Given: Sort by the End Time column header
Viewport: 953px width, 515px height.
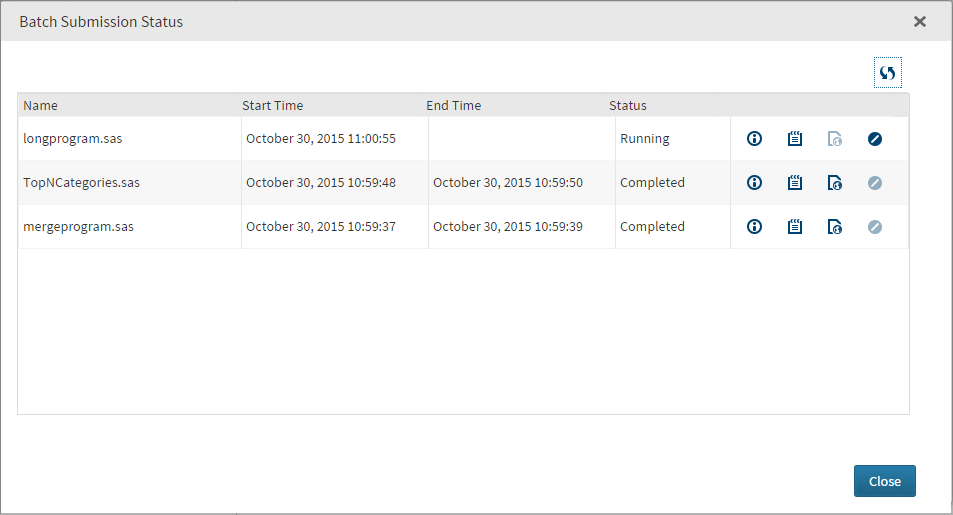Looking at the screenshot, I should point(453,105).
